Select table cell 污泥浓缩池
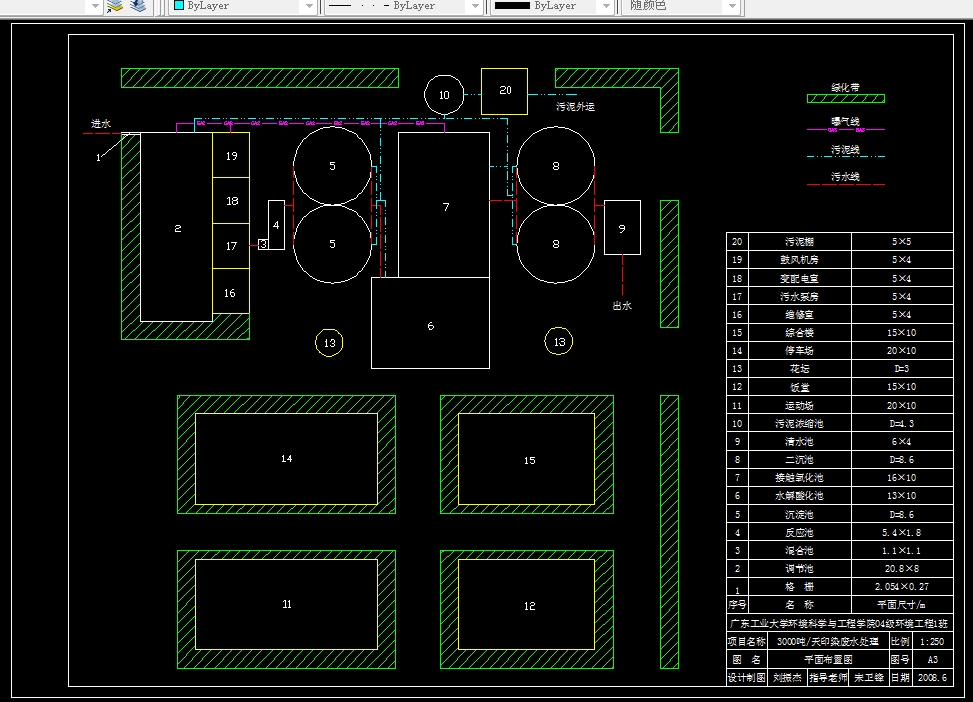 point(799,423)
